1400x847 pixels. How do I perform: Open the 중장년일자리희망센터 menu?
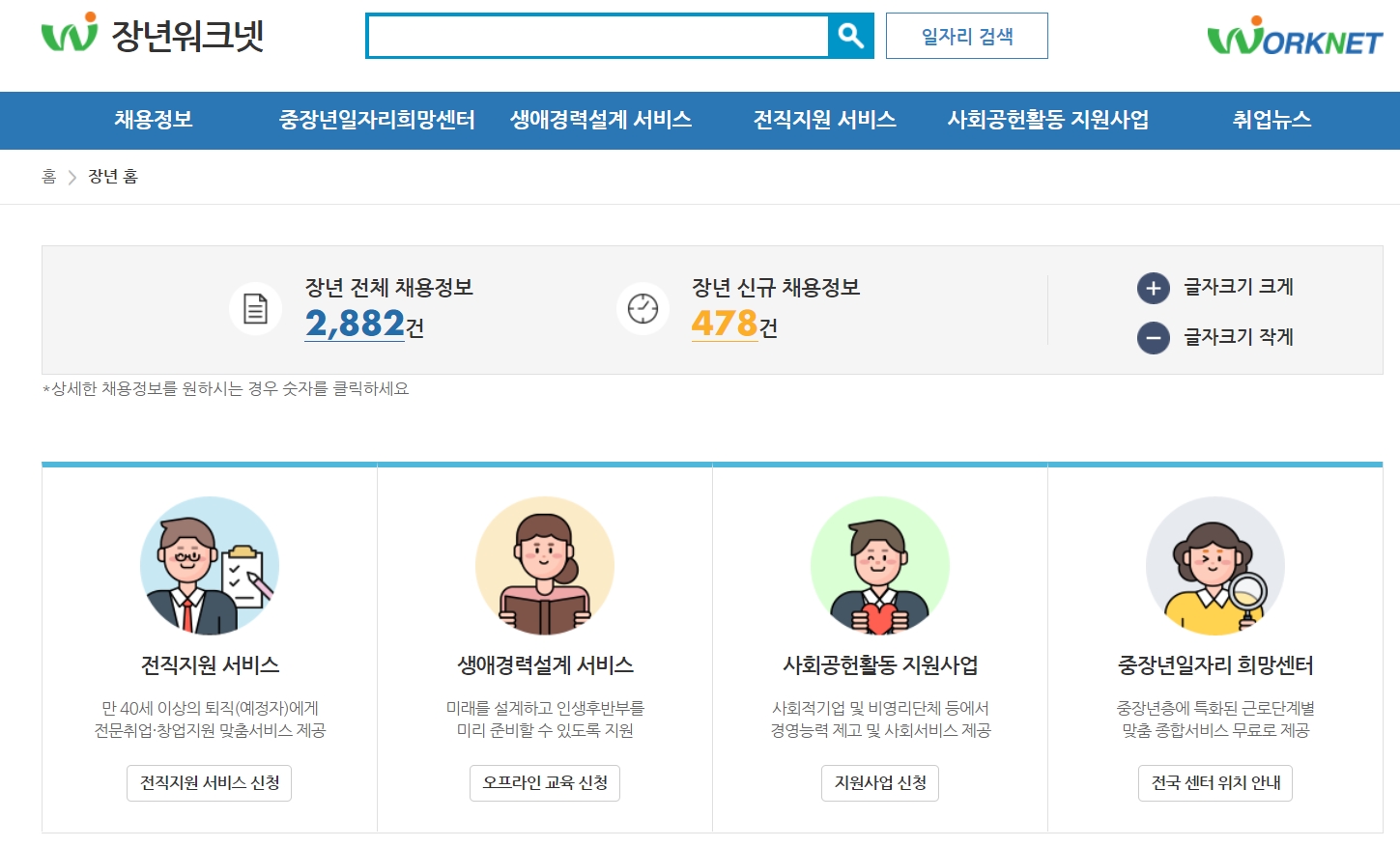click(x=377, y=120)
